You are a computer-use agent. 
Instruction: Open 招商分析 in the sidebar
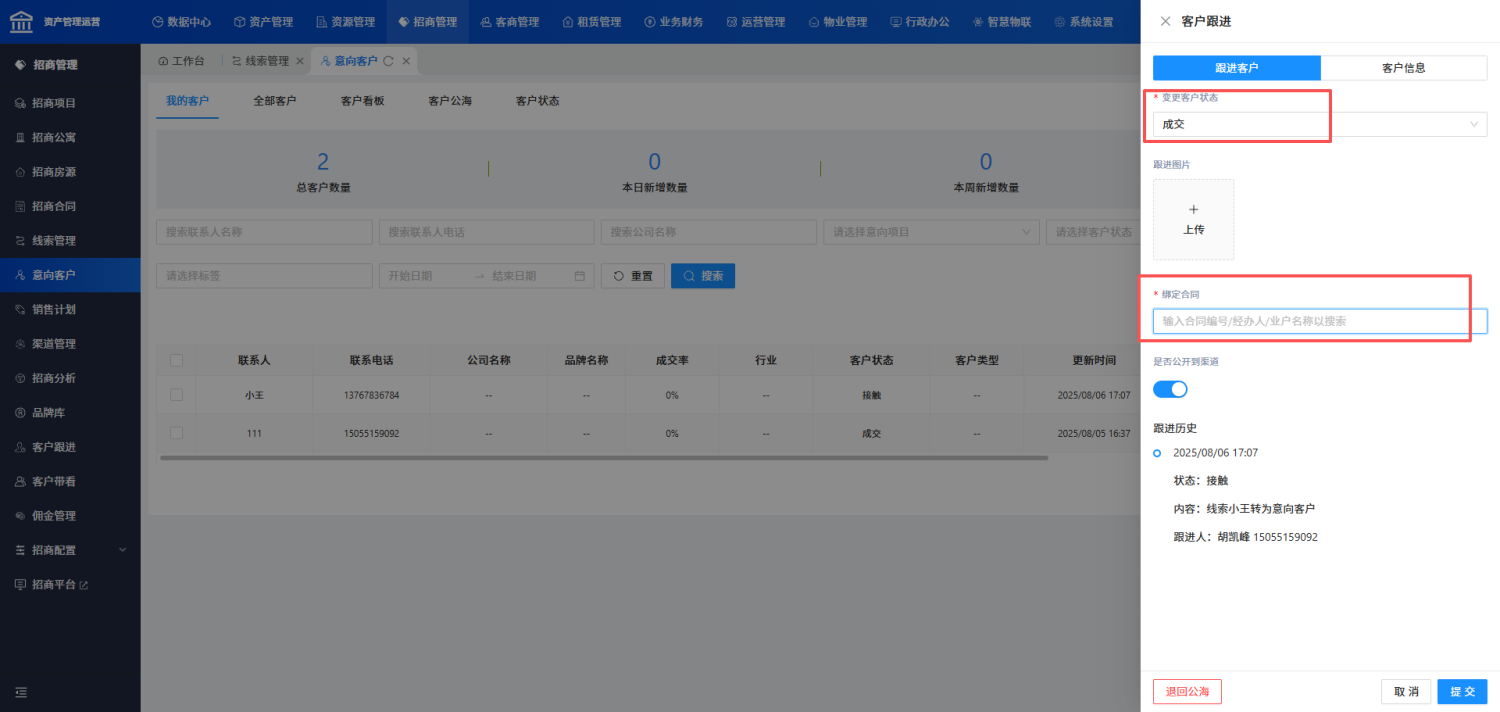pyautogui.click(x=70, y=378)
